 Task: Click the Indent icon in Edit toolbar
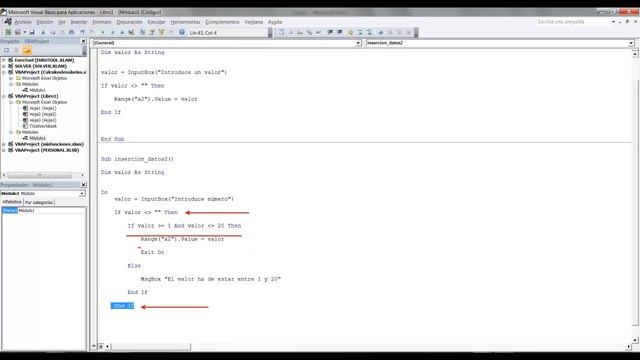(x=330, y=32)
